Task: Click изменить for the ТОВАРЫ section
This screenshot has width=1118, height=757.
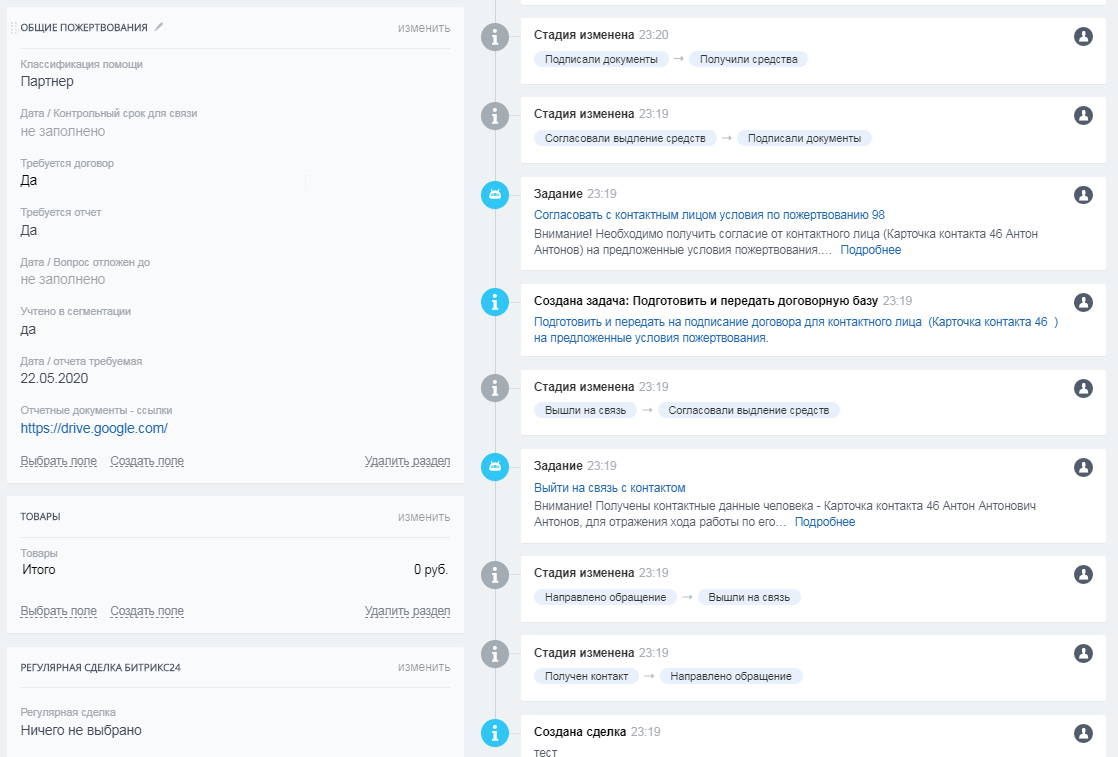Action: tap(423, 517)
